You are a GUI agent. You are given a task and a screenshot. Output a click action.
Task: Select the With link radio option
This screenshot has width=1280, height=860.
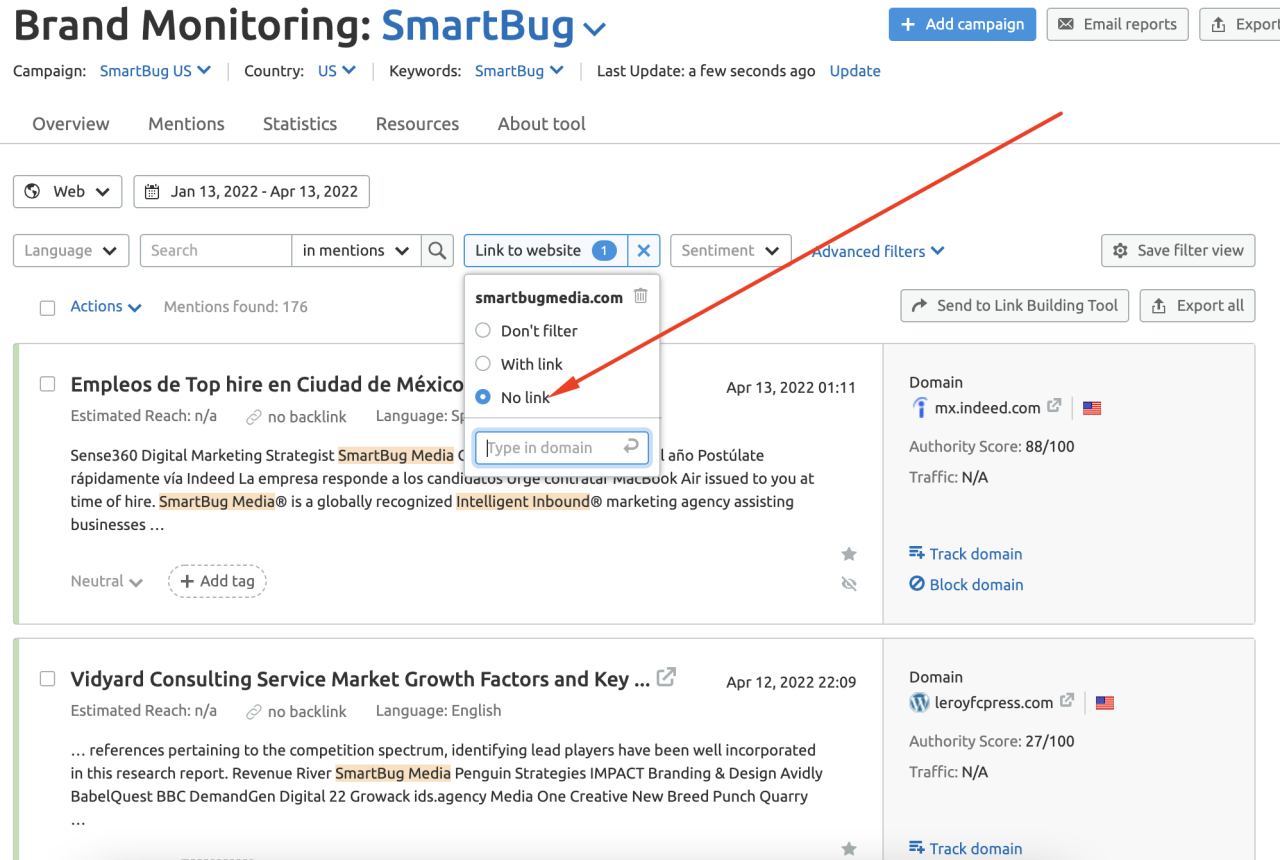click(483, 364)
